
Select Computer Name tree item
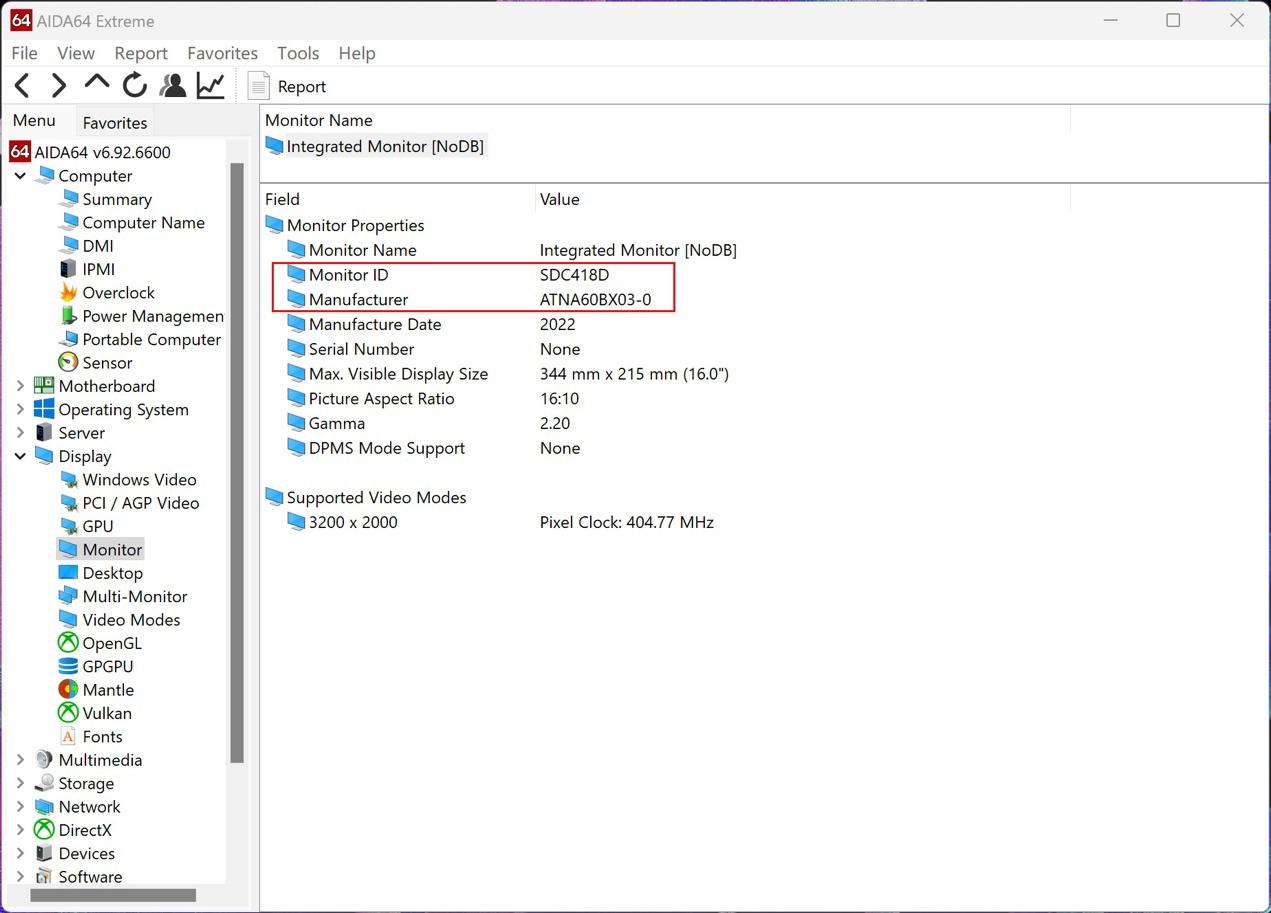pyautogui.click(x=143, y=222)
